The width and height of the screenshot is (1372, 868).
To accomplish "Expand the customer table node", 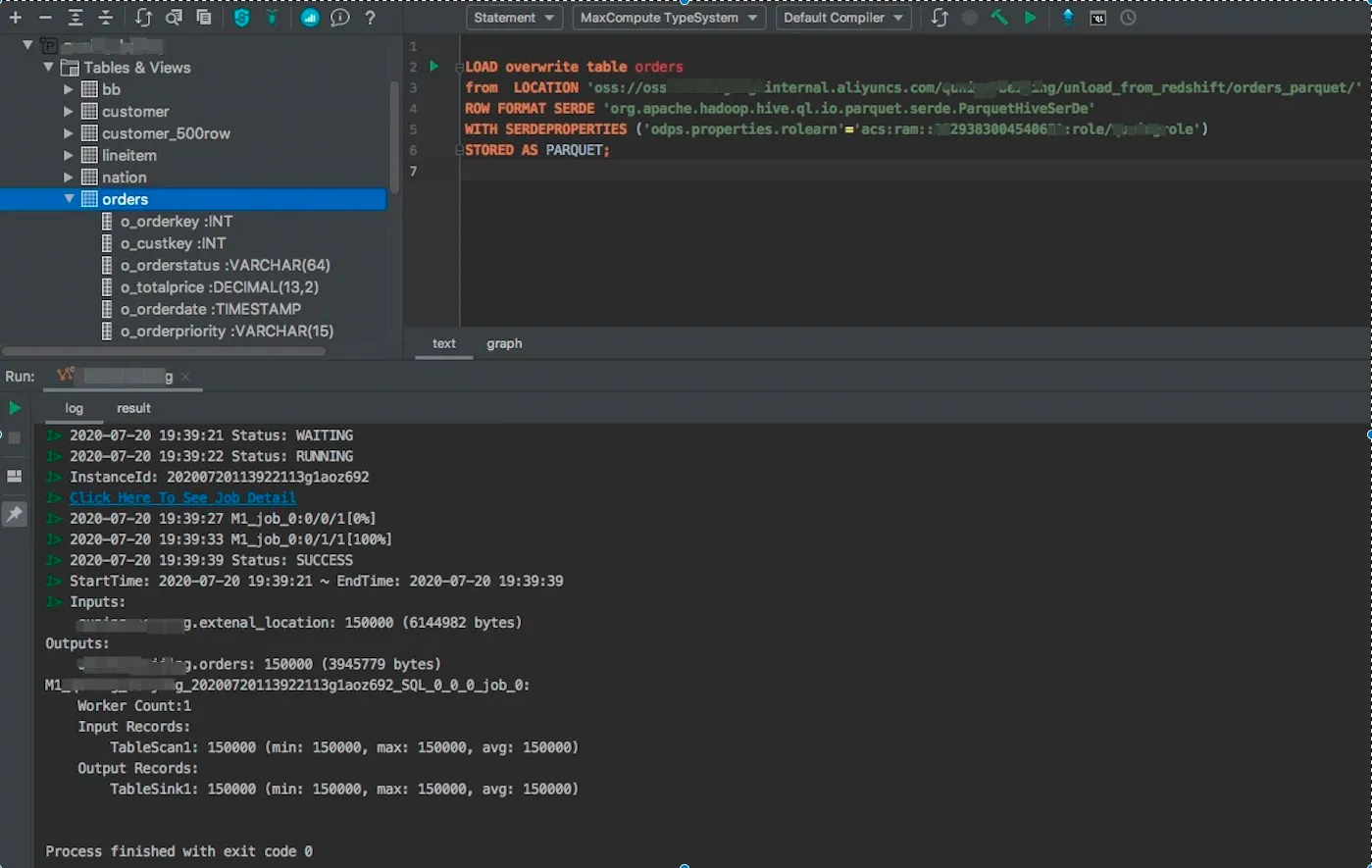I will [x=69, y=112].
